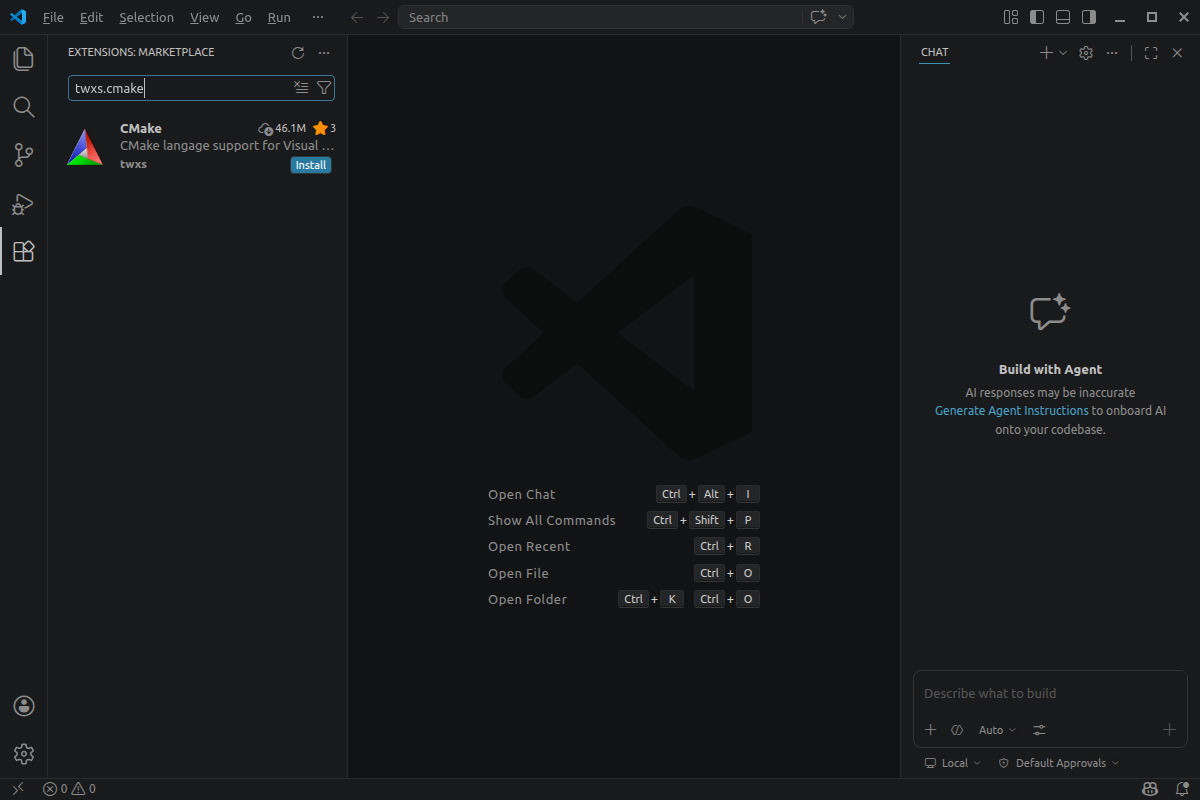
Task: Select the CHAT tab header
Action: 935,52
